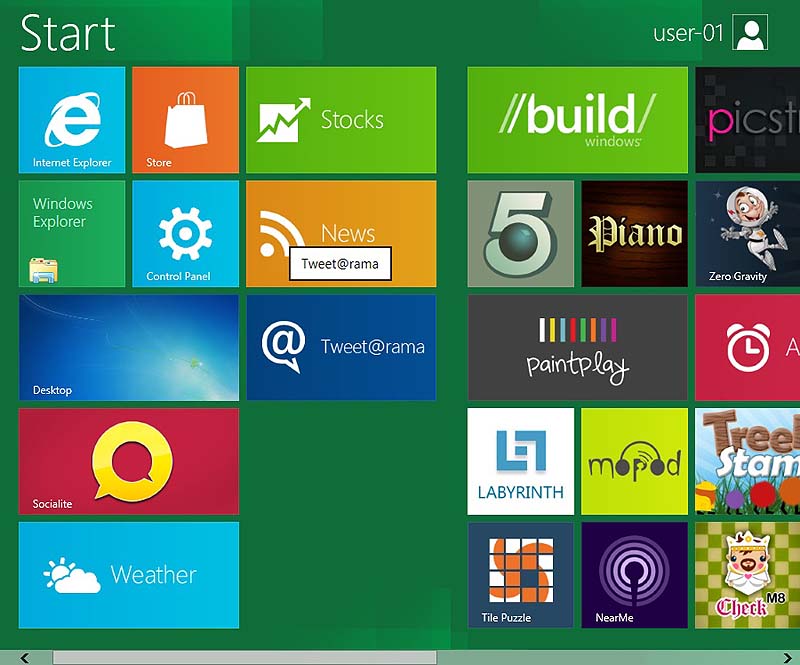This screenshot has height=665, width=800.
Task: Open the Tile Puzzle game
Action: [520, 575]
